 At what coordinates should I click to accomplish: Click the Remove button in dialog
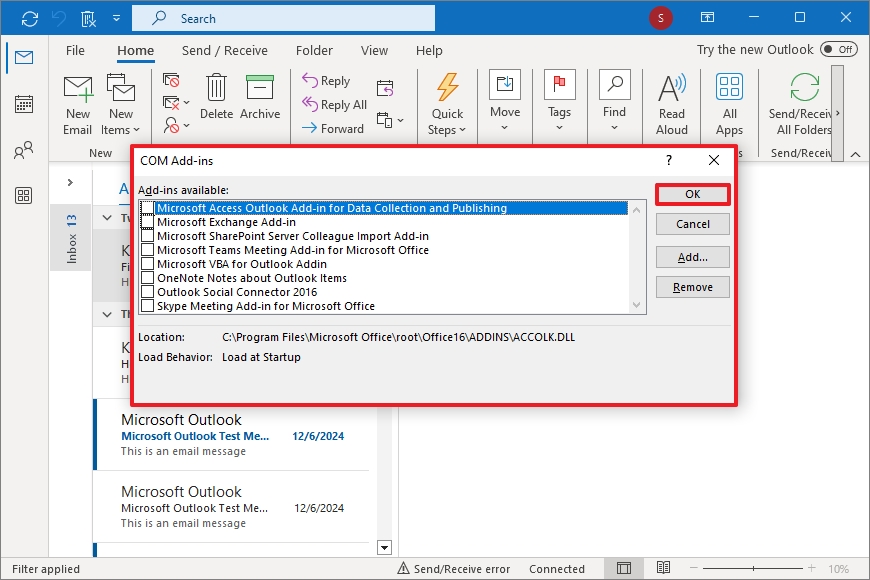(x=692, y=287)
